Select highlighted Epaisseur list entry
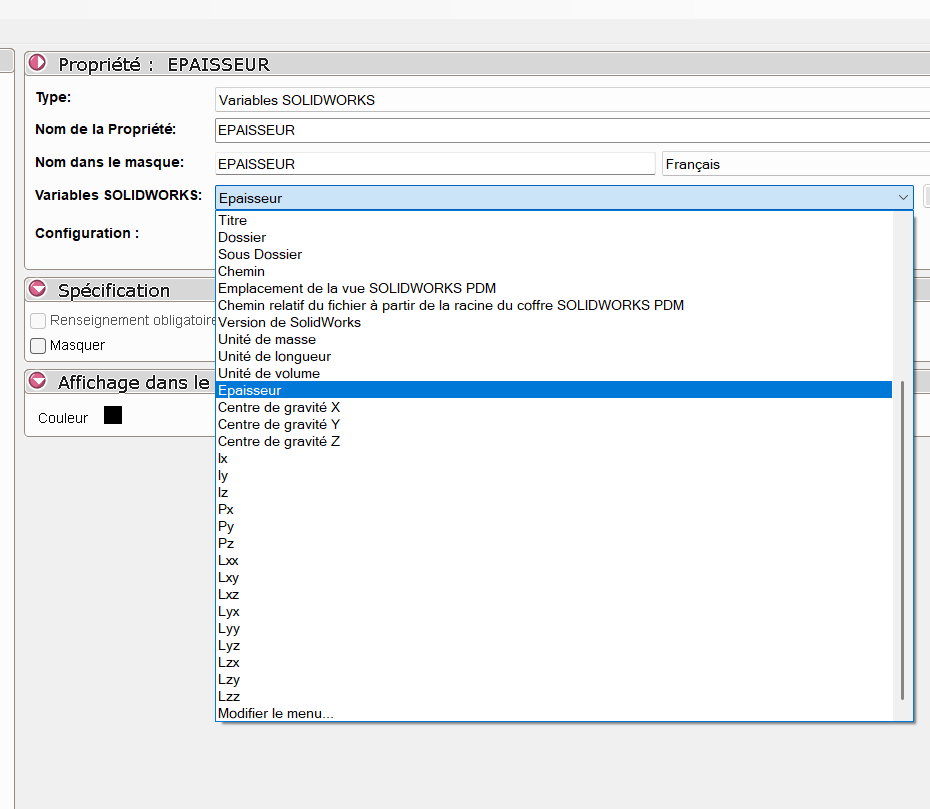Viewport: 930px width, 809px height. pos(554,390)
